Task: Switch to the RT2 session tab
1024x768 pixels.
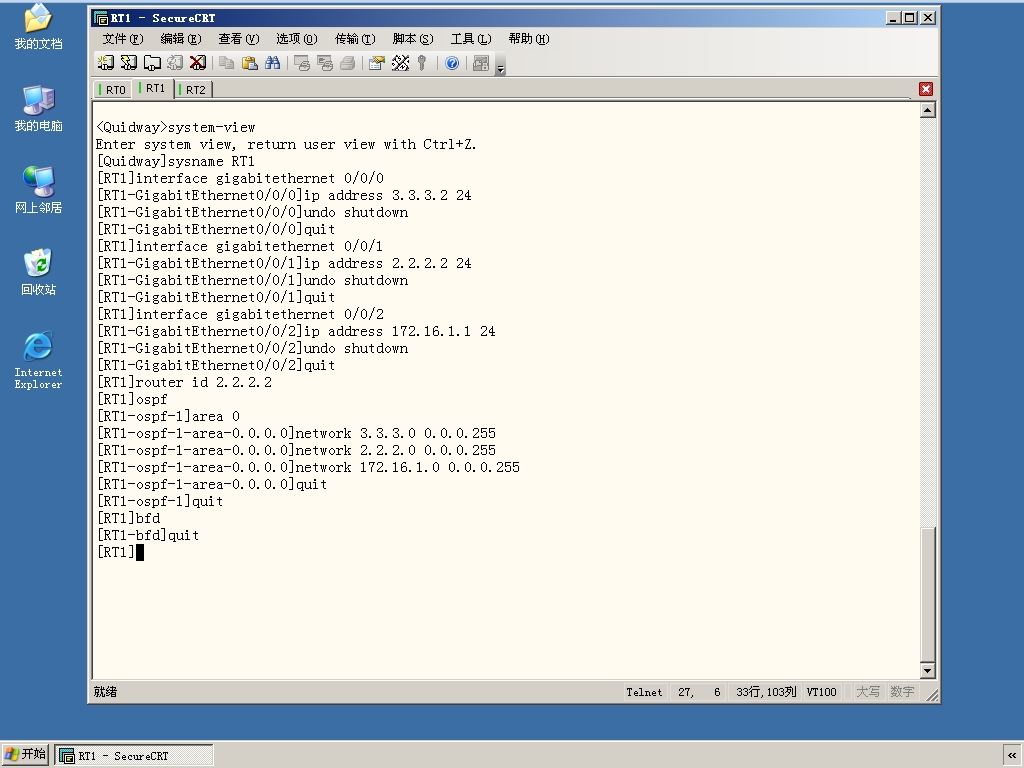Action: click(x=195, y=89)
